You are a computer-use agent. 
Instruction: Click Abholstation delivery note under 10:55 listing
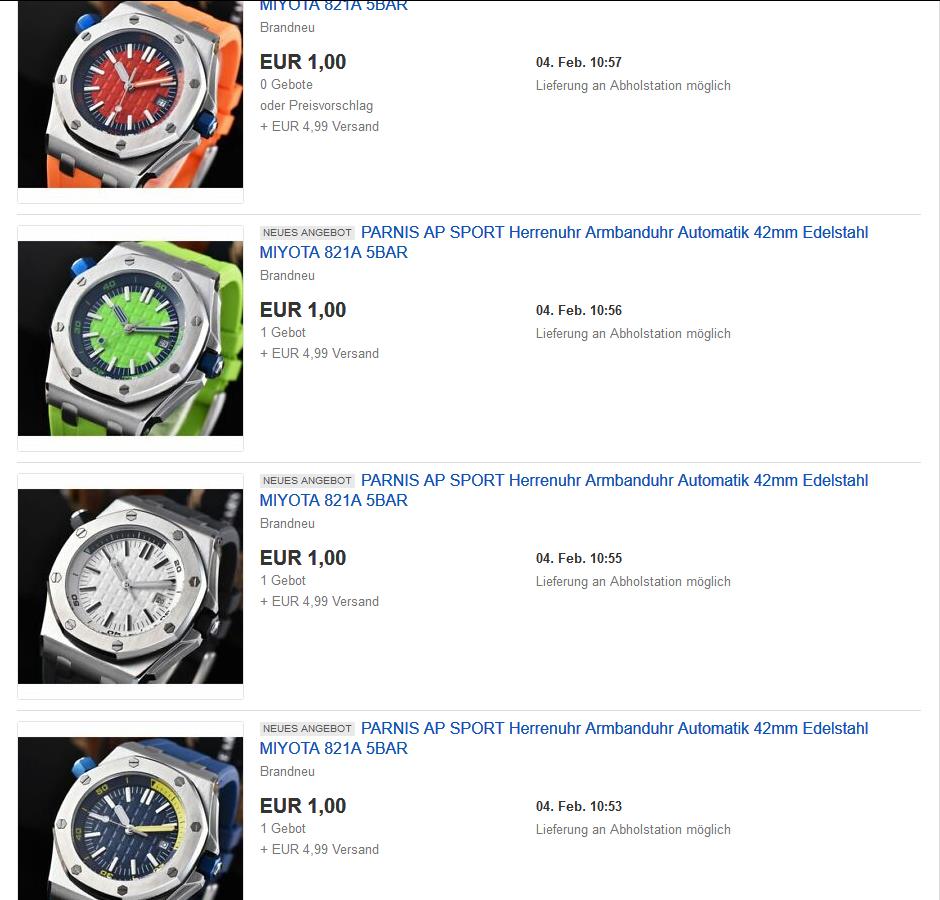(x=633, y=582)
